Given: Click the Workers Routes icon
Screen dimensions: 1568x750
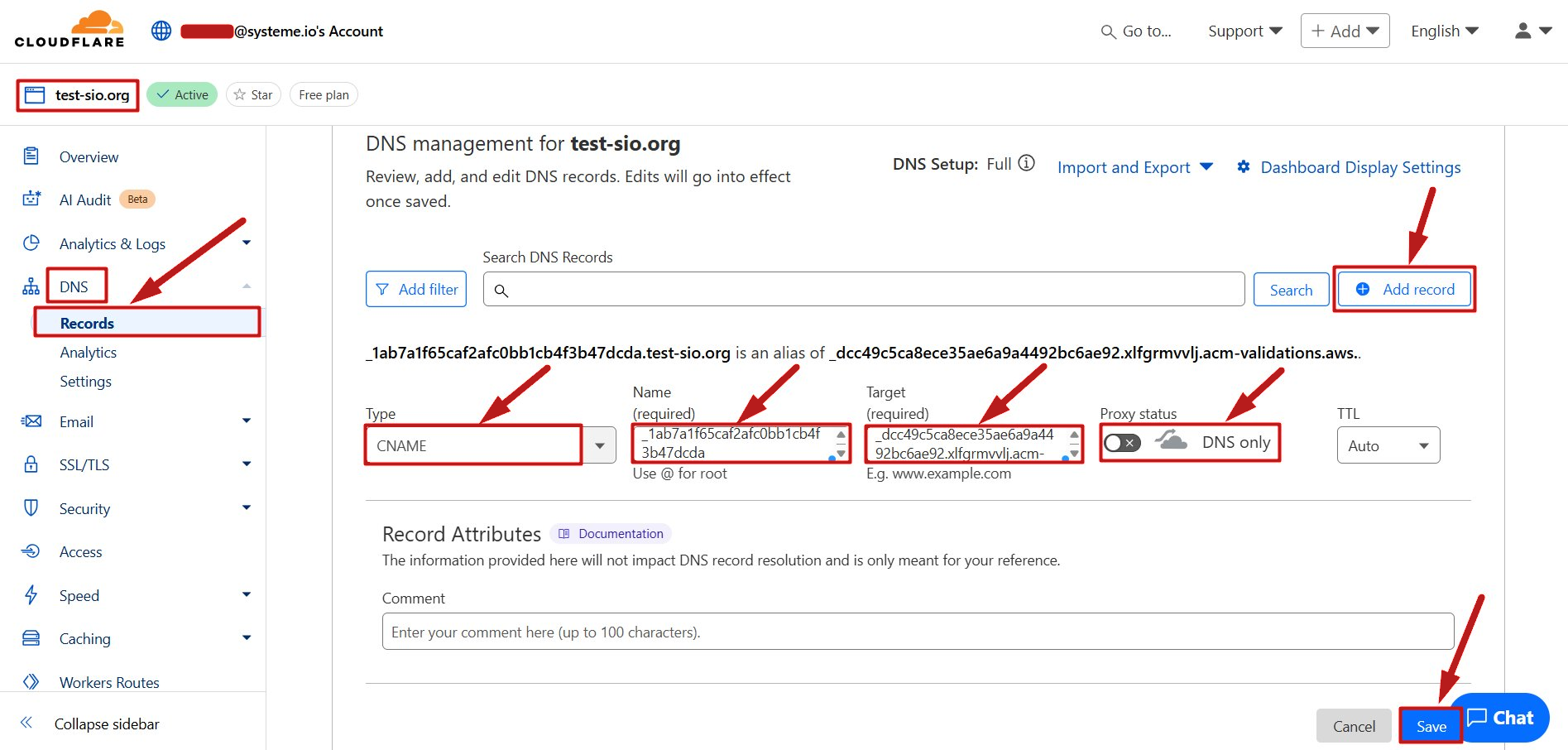Looking at the screenshot, I should click(x=31, y=682).
